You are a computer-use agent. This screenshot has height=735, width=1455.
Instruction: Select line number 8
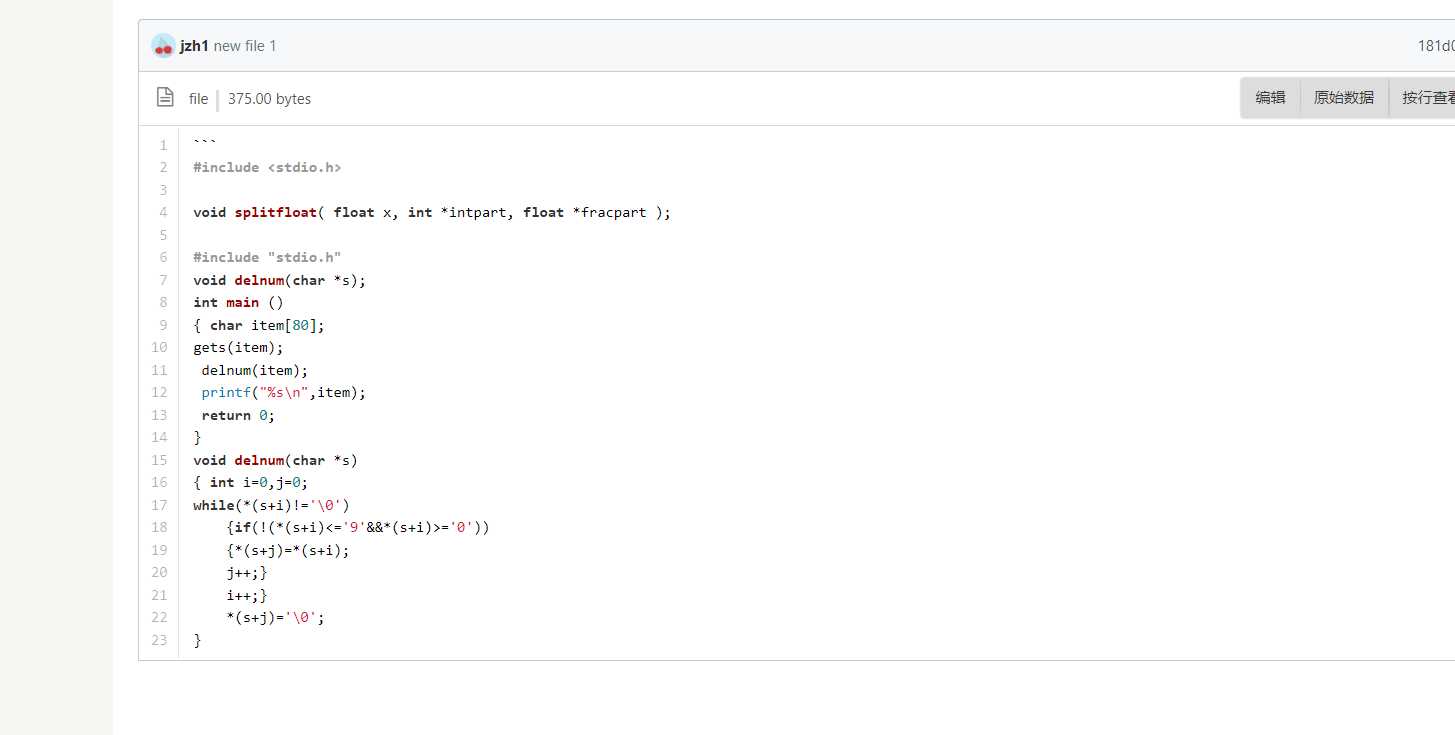(x=163, y=302)
